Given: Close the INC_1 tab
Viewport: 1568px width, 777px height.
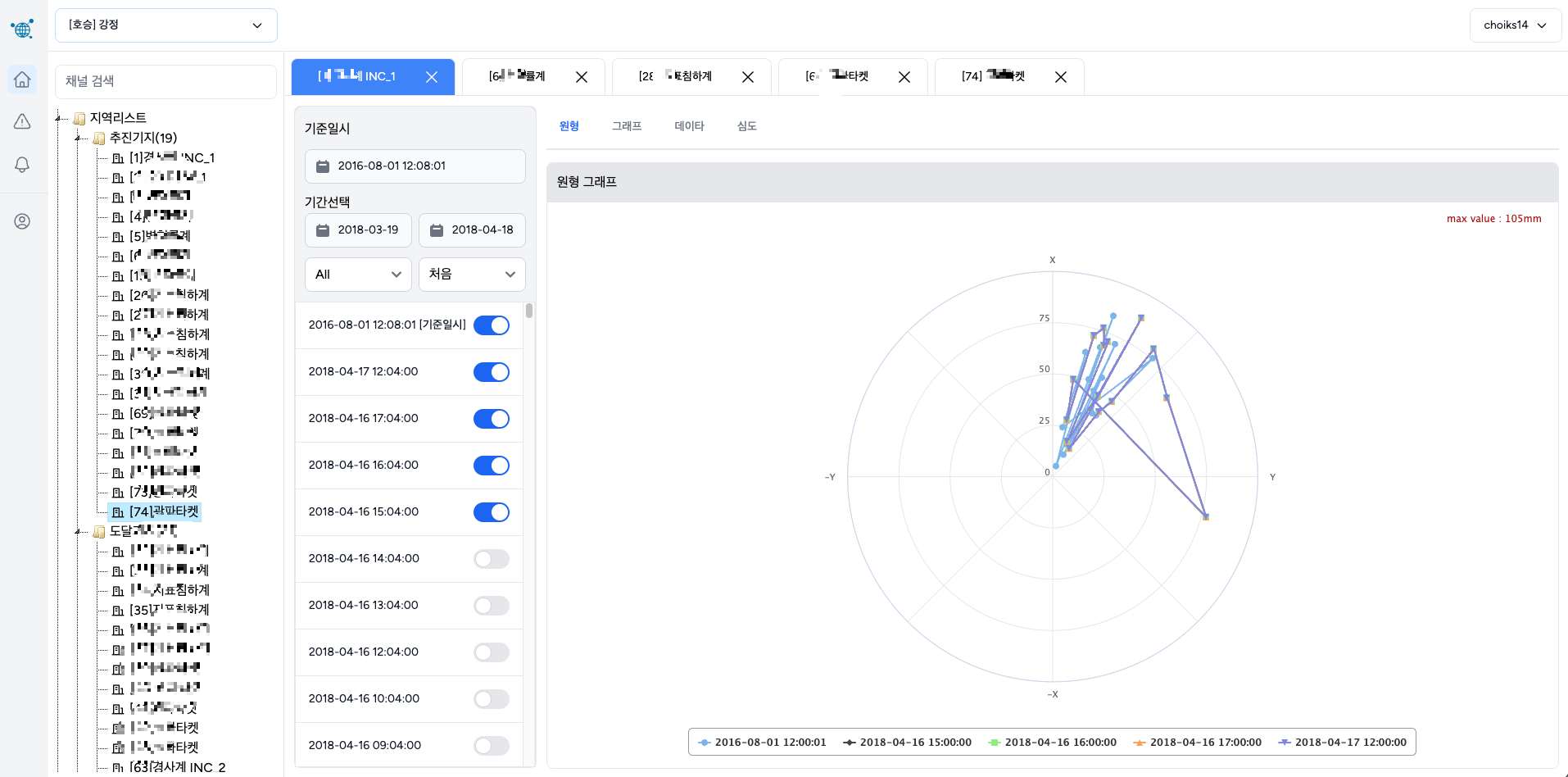Looking at the screenshot, I should (432, 77).
